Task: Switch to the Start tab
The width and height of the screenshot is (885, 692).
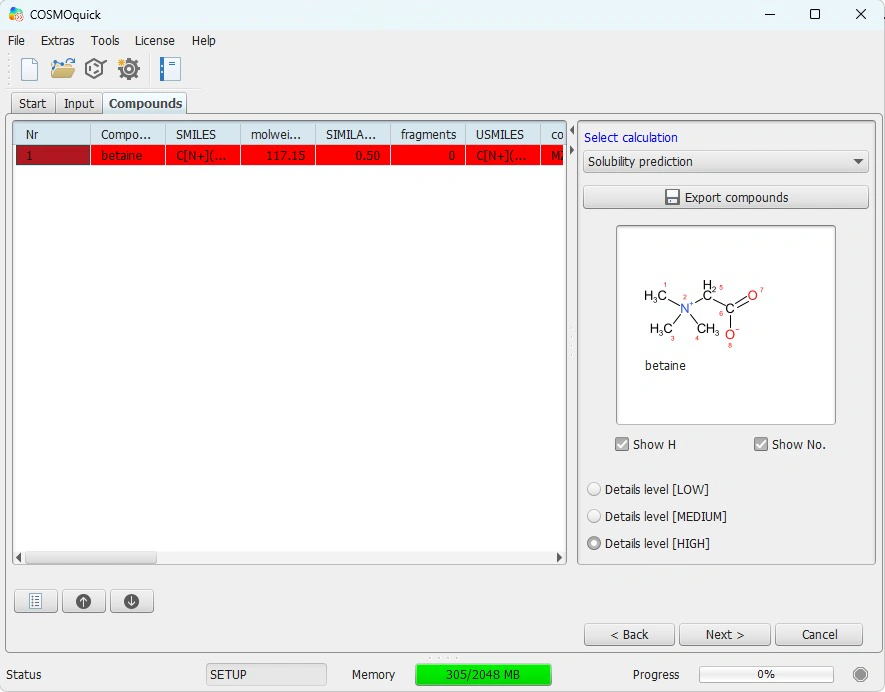Action: pos(33,104)
